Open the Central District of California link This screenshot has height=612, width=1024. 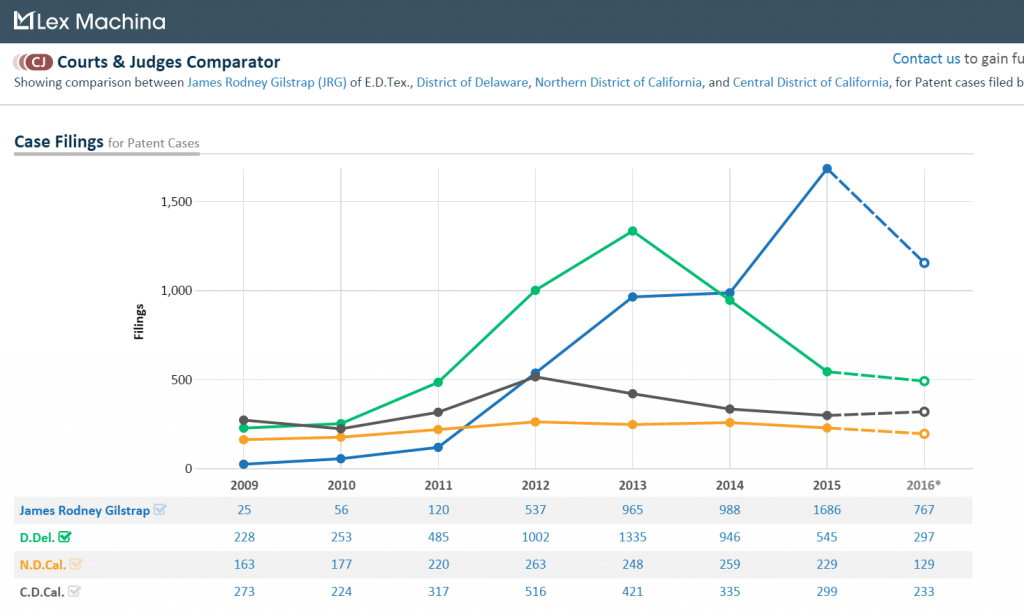click(x=810, y=82)
